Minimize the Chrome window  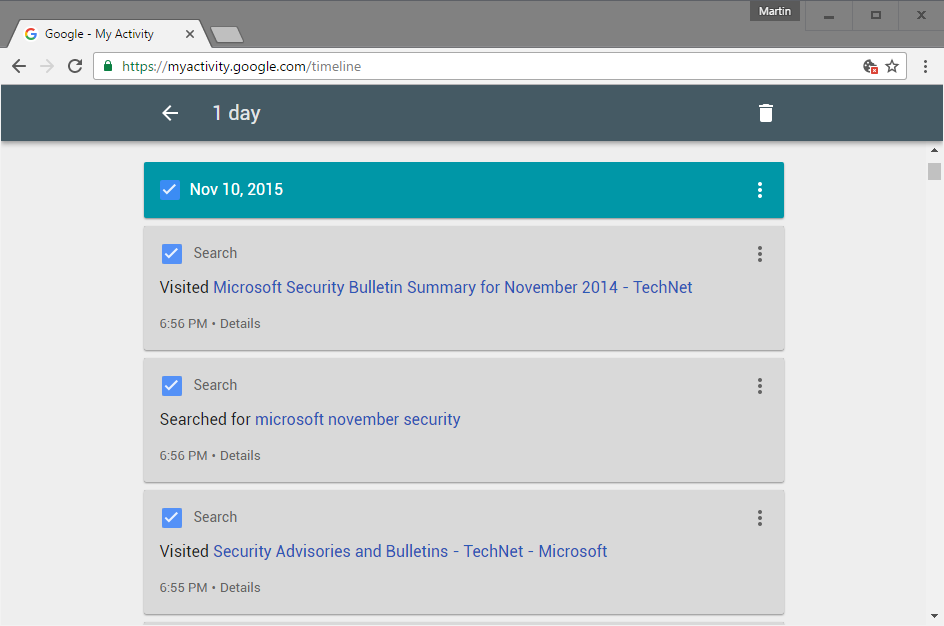tap(829, 16)
